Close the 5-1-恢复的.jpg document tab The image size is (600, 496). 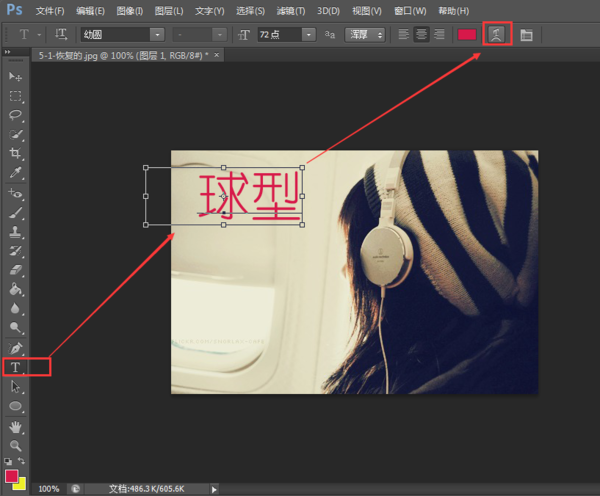217,55
